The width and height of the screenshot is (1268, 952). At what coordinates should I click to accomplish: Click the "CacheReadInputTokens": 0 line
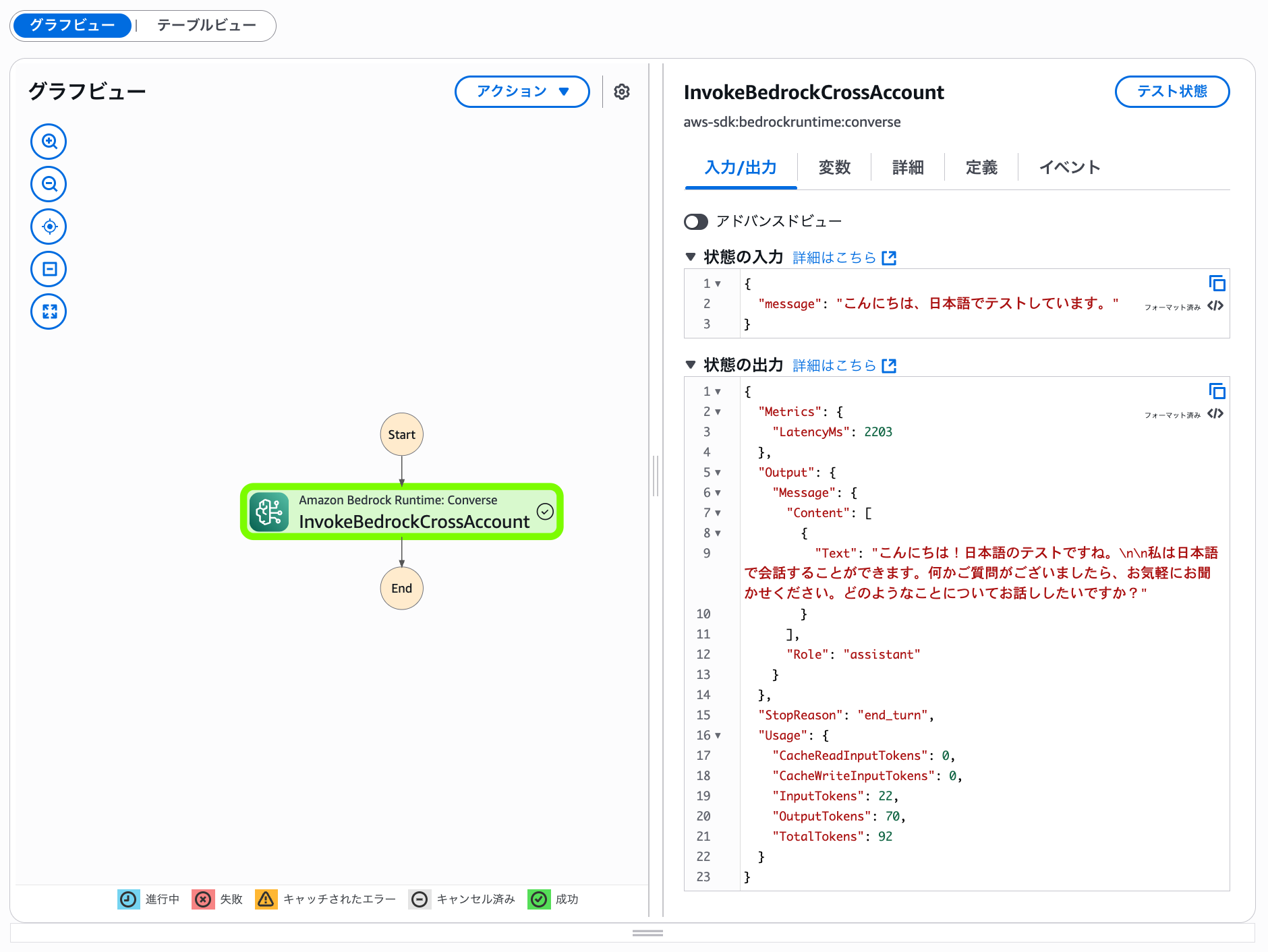pyautogui.click(x=864, y=756)
